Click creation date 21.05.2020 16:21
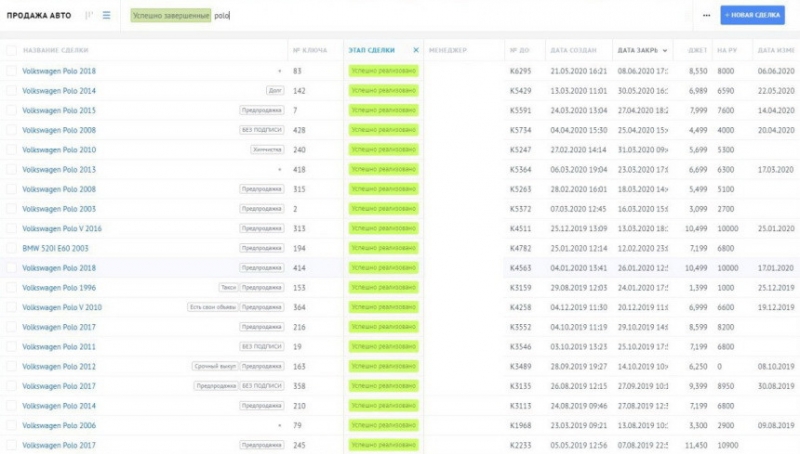Image resolution: width=800 pixels, height=454 pixels. coord(579,71)
